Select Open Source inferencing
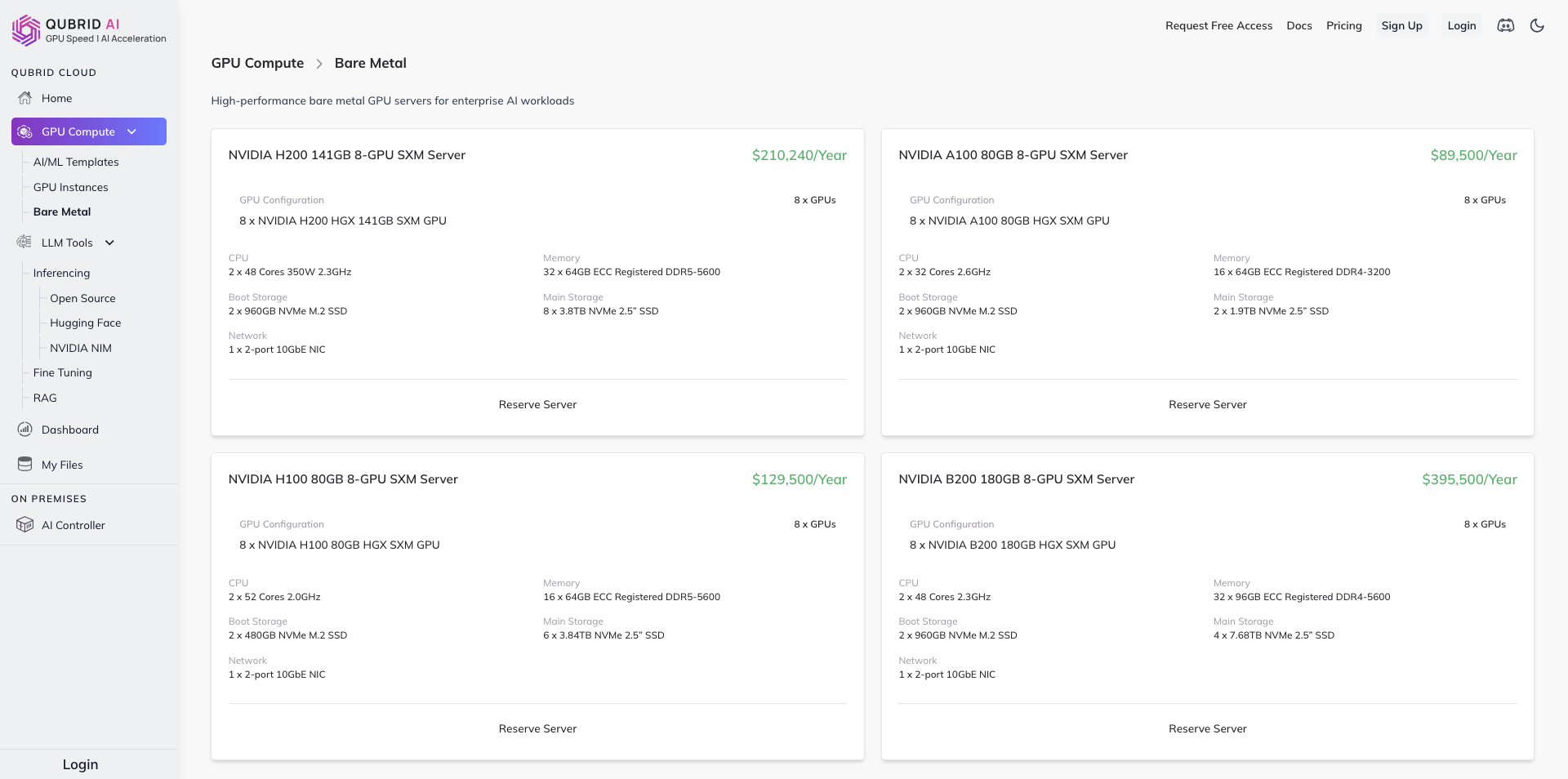Viewport: 1568px width, 779px height. 82,298
